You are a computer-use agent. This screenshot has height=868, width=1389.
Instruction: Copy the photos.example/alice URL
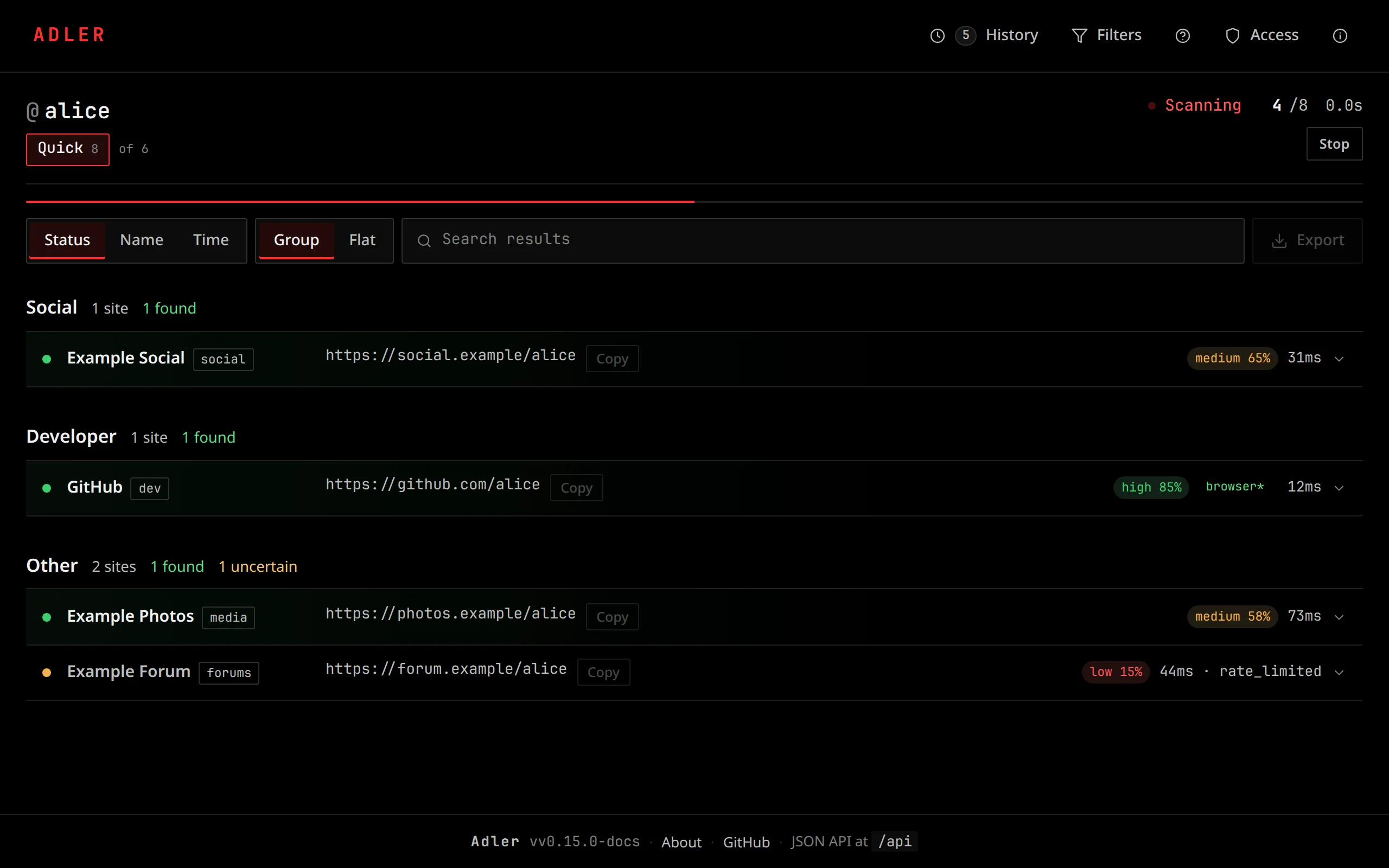point(612,617)
